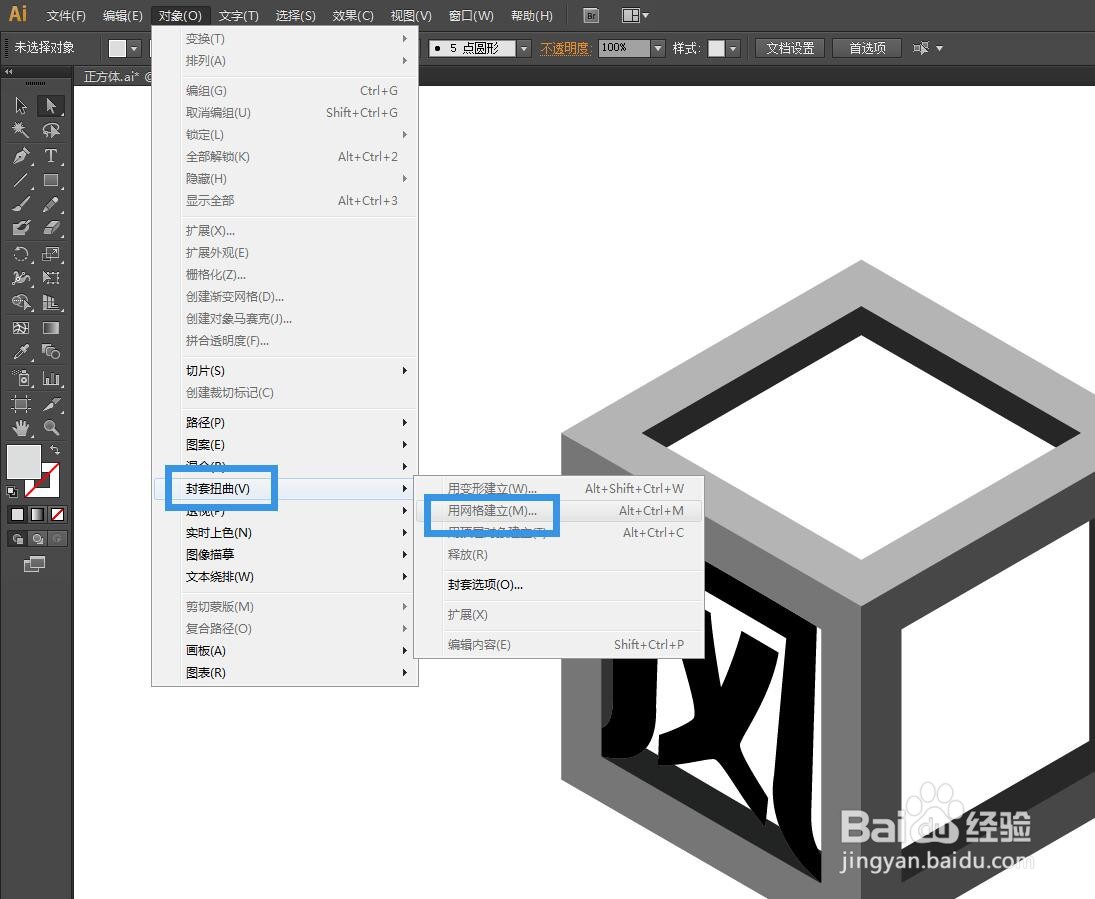Activate the Pen tool

pos(20,155)
